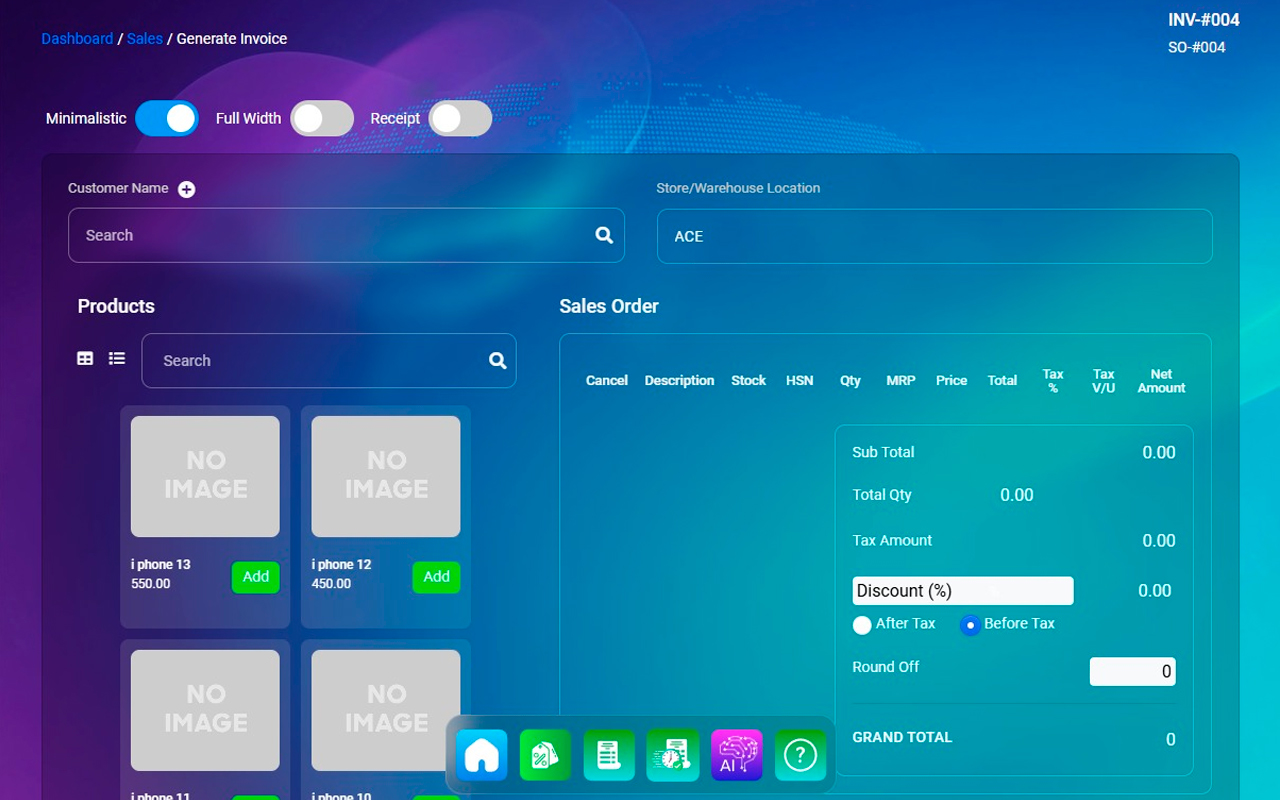This screenshot has width=1280, height=800.
Task: Go to Dashboard breadcrumb link
Action: click(x=77, y=39)
